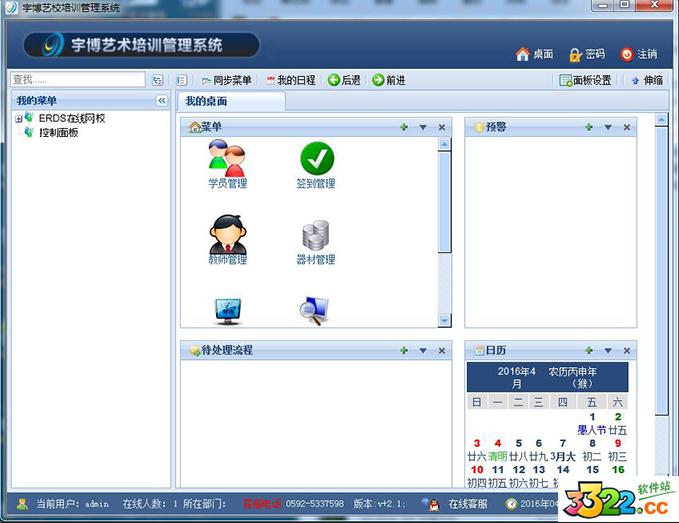Viewport: 679px width, 523px height.
Task: Click the current user icon in status bar
Action: [22, 504]
